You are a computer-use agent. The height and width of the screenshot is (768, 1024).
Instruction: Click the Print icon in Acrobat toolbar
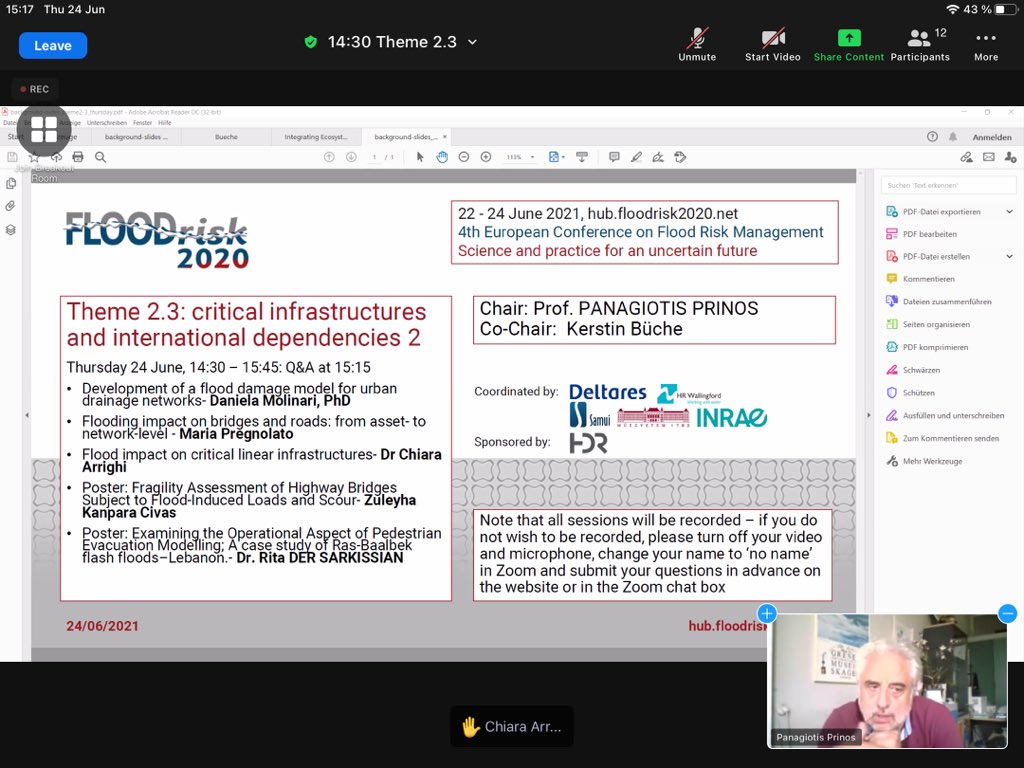coord(78,157)
